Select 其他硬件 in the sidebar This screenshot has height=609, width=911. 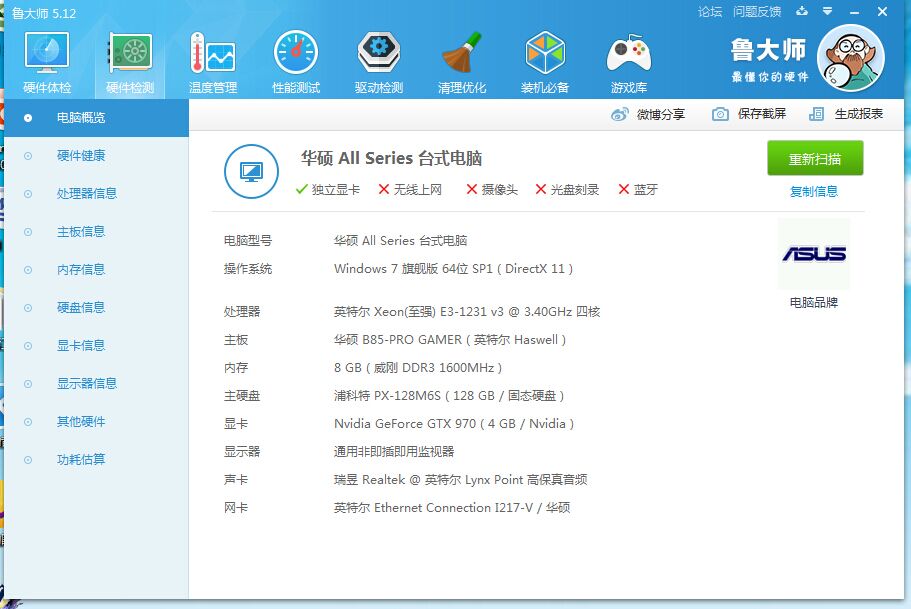(96, 422)
